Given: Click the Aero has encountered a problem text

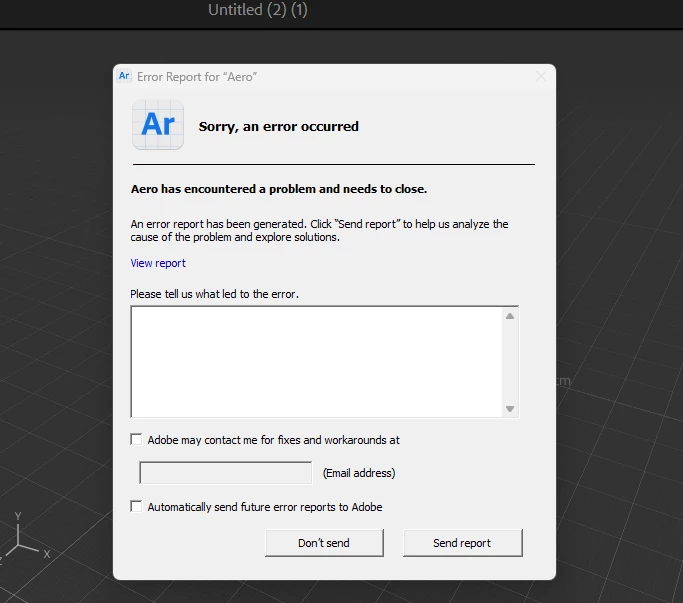Looking at the screenshot, I should pos(279,189).
